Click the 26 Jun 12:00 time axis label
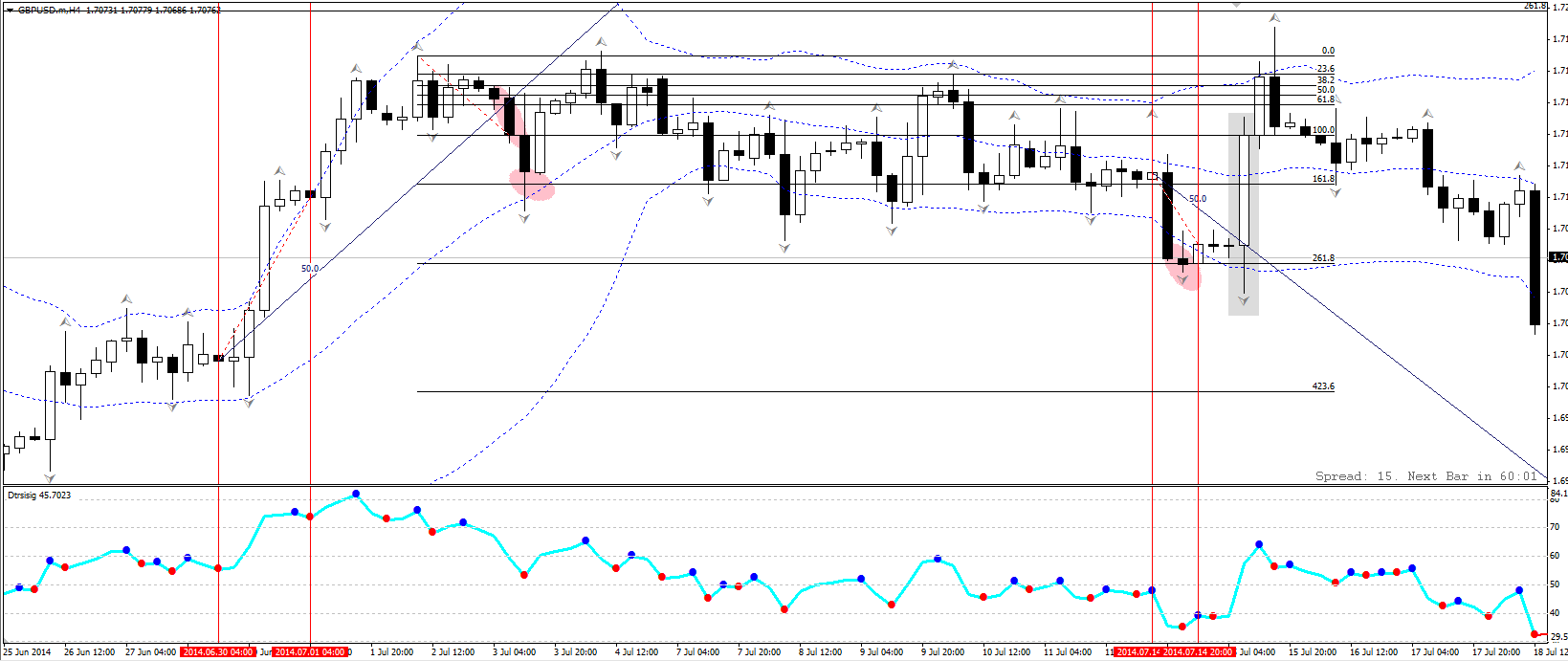Screen dimensions: 1568x661 [x=89, y=652]
